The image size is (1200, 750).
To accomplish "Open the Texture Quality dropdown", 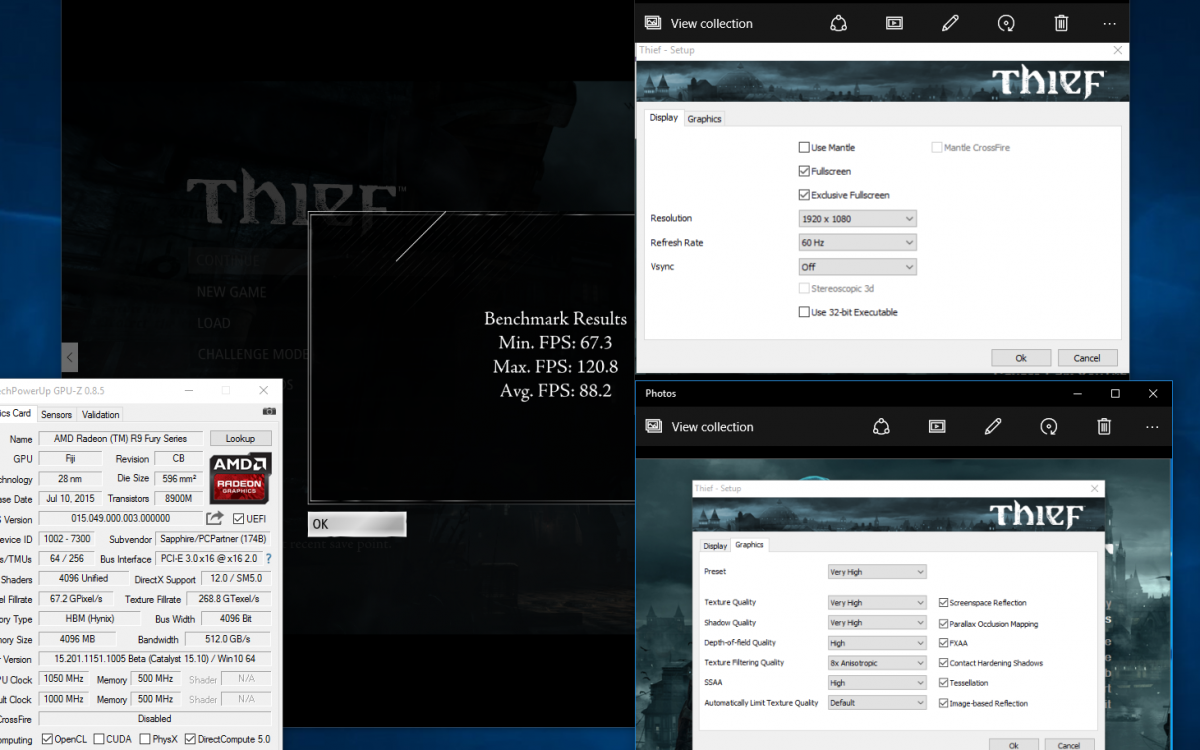I will click(877, 603).
